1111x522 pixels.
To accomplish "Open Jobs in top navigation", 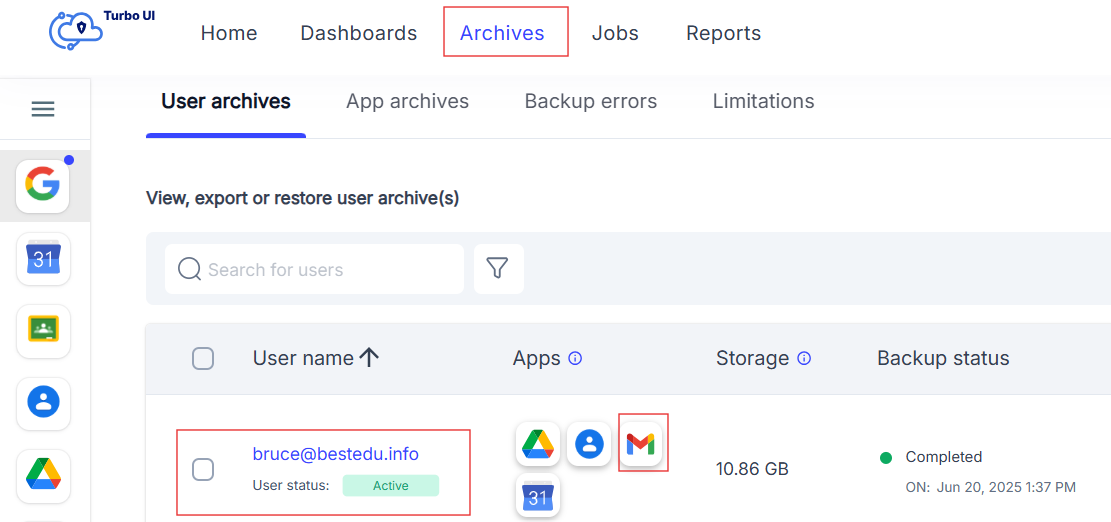I will [615, 33].
